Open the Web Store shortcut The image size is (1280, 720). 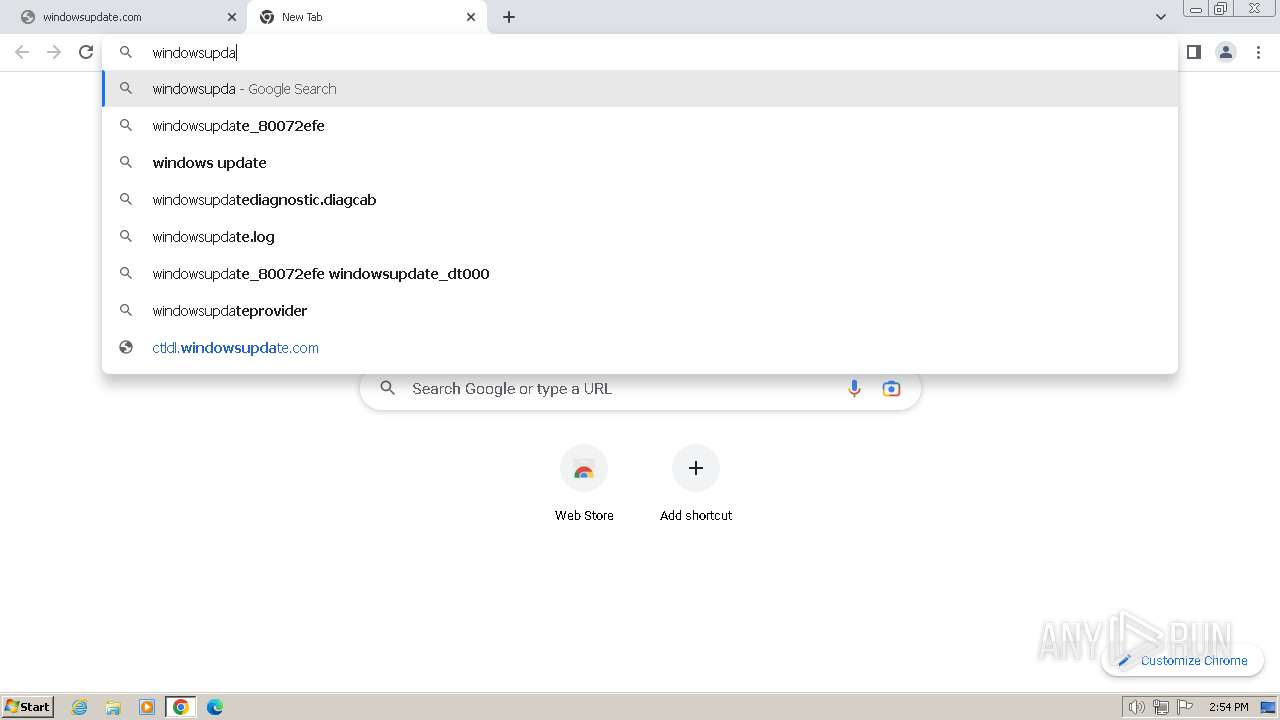(584, 484)
